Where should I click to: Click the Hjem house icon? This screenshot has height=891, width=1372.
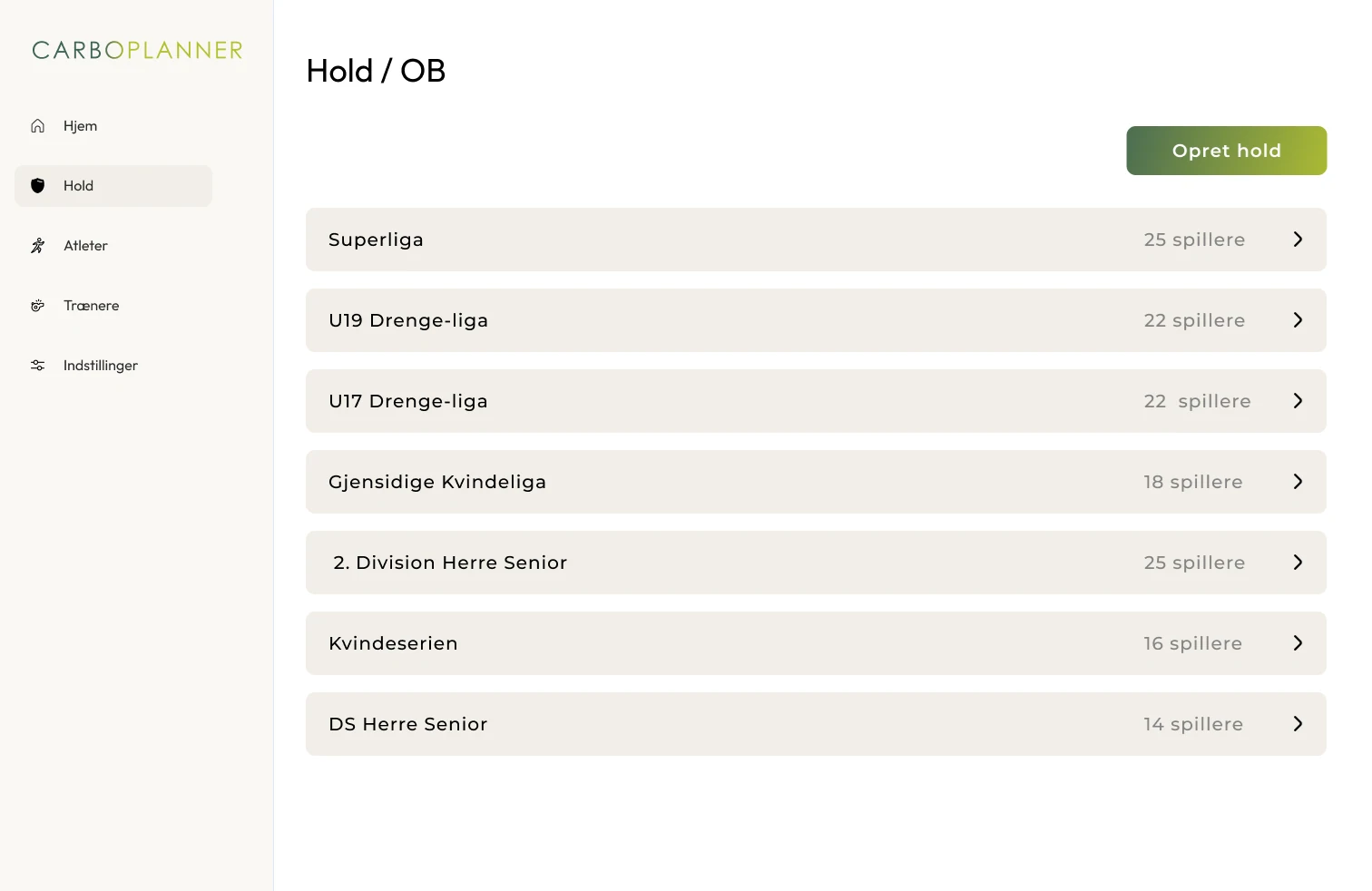tap(37, 126)
